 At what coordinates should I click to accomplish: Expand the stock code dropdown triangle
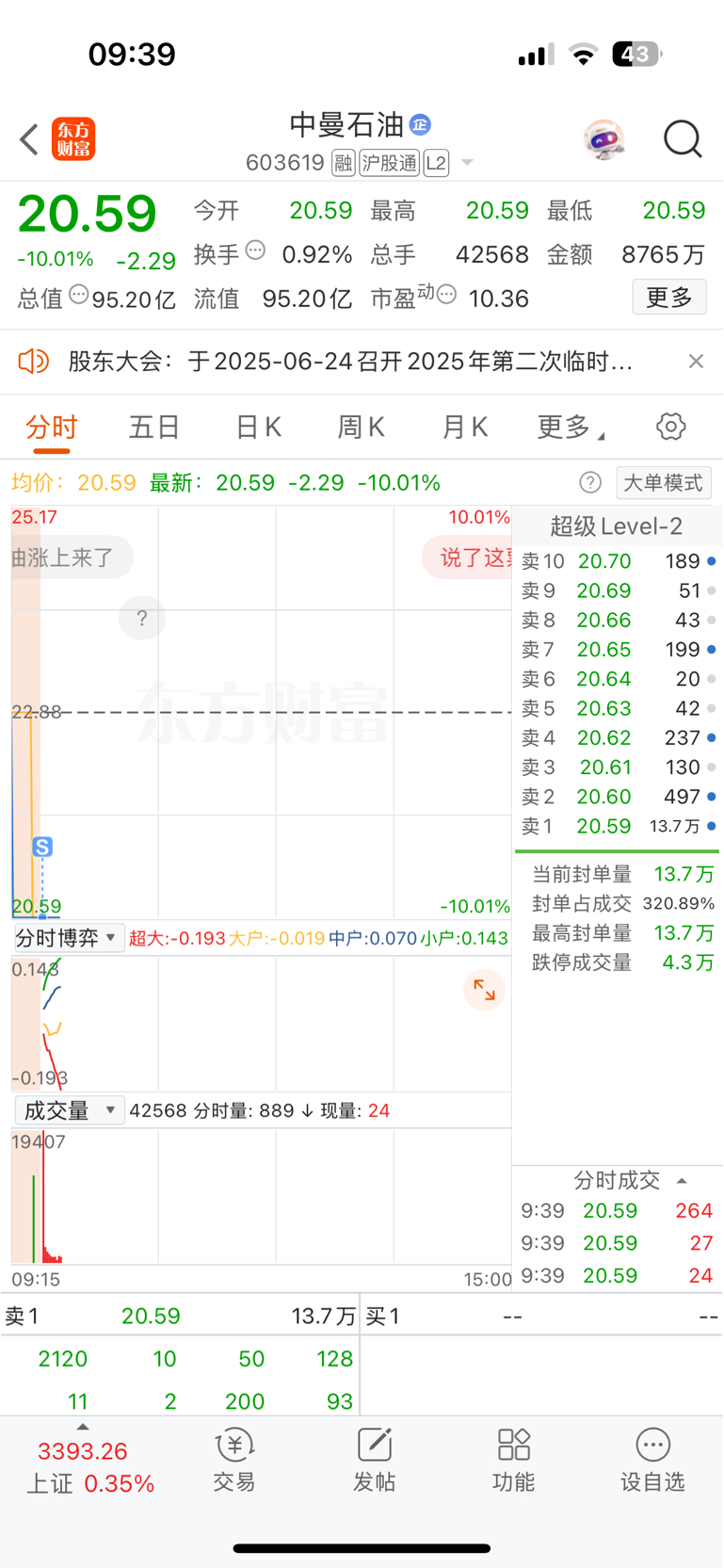pos(466,164)
